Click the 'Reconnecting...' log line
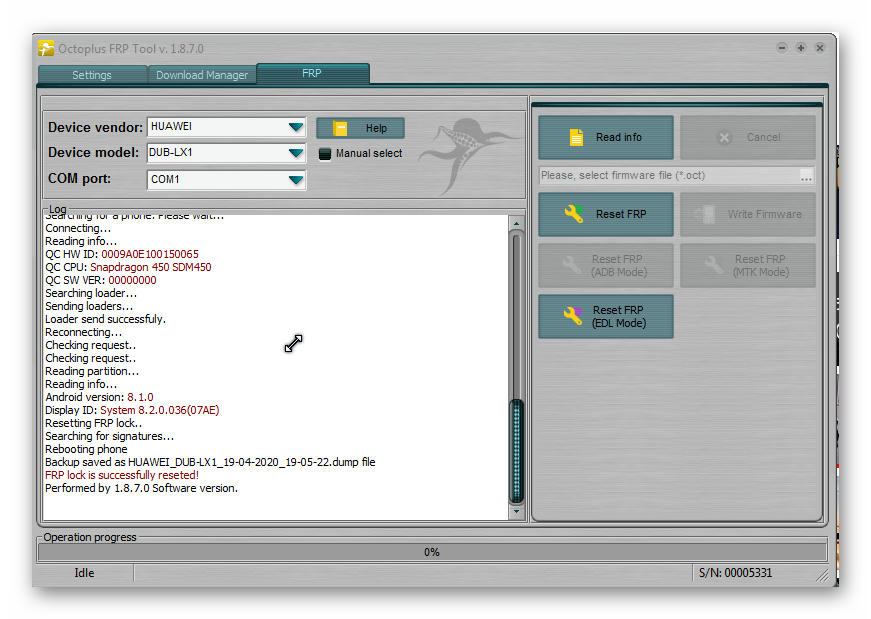Viewport: 871px width, 619px height. [83, 332]
